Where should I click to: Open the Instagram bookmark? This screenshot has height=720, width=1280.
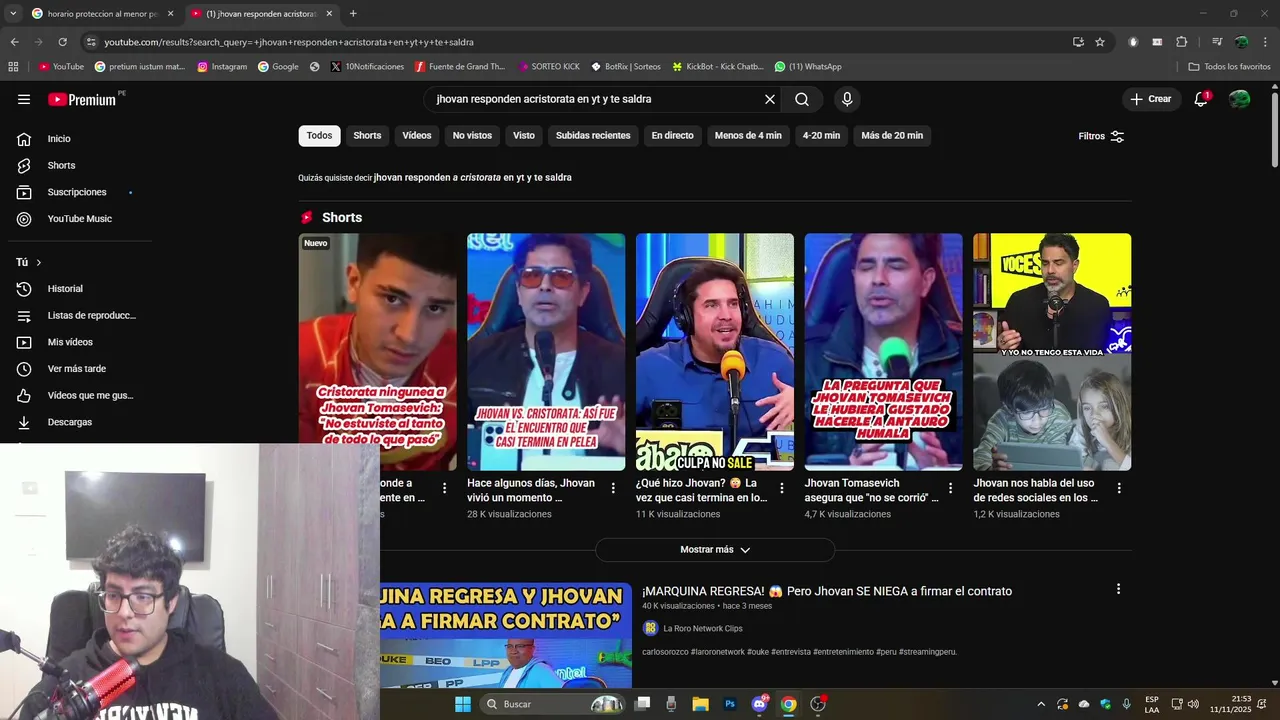(x=222, y=67)
